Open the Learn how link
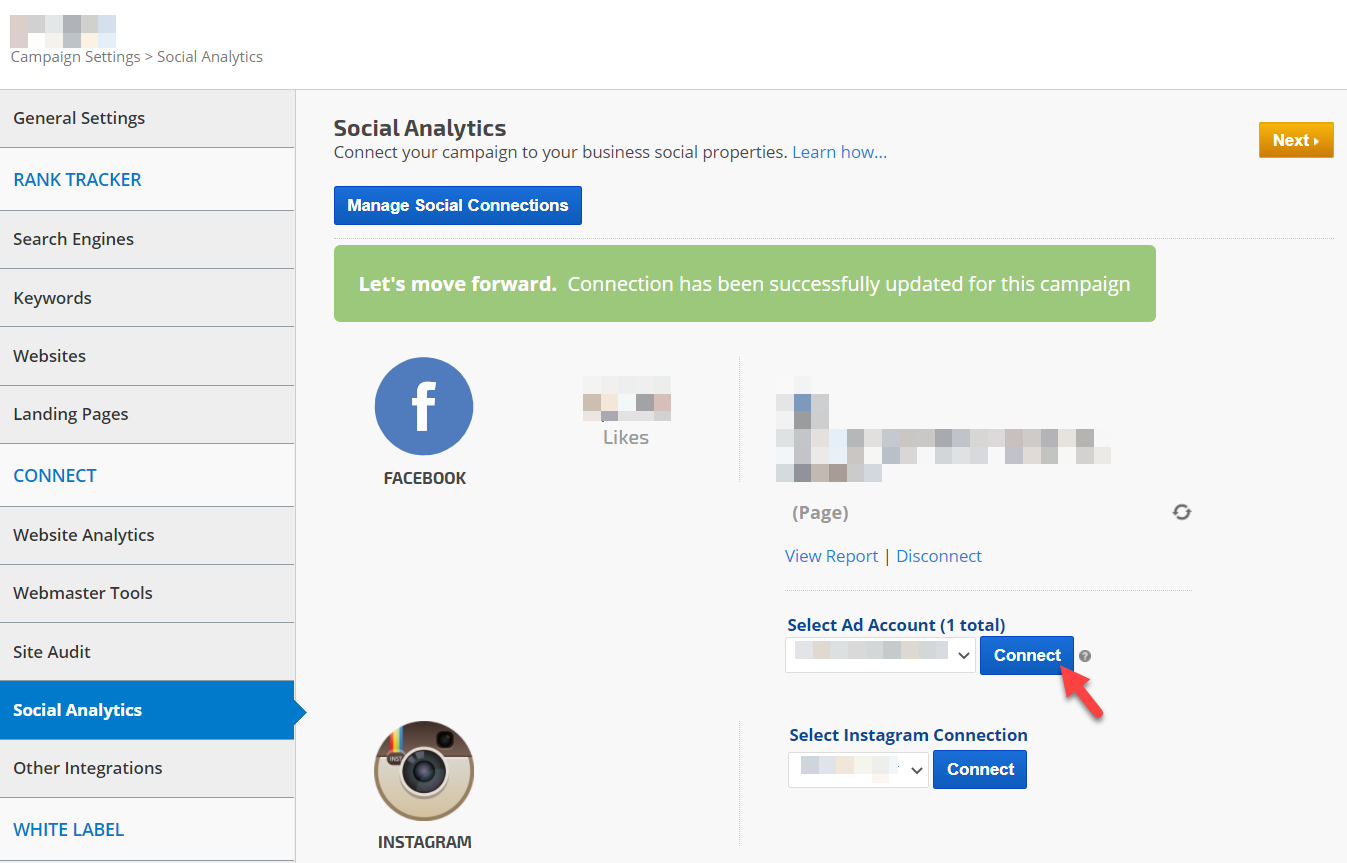The width and height of the screenshot is (1347, 863). (839, 152)
